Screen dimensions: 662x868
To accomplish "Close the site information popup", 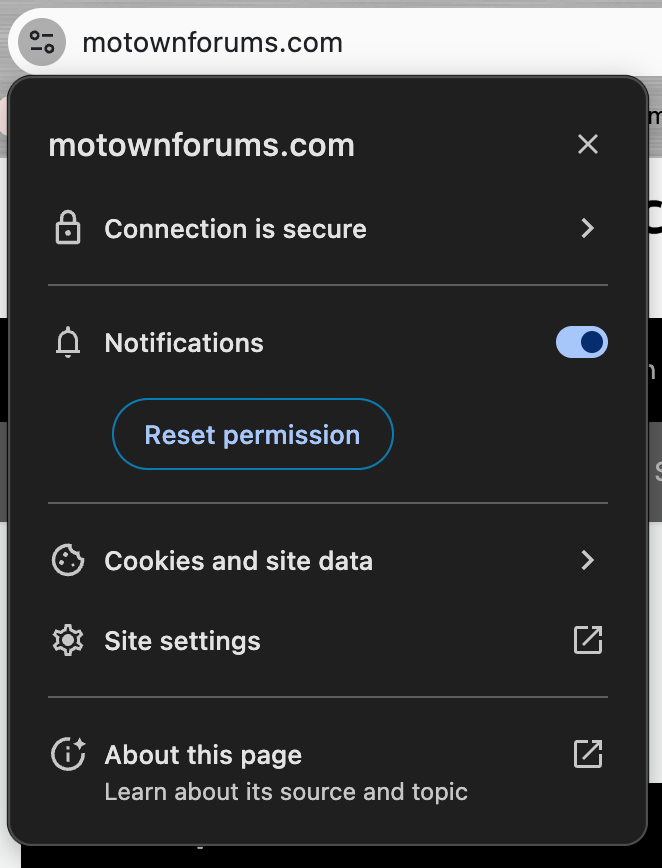I will click(x=588, y=144).
